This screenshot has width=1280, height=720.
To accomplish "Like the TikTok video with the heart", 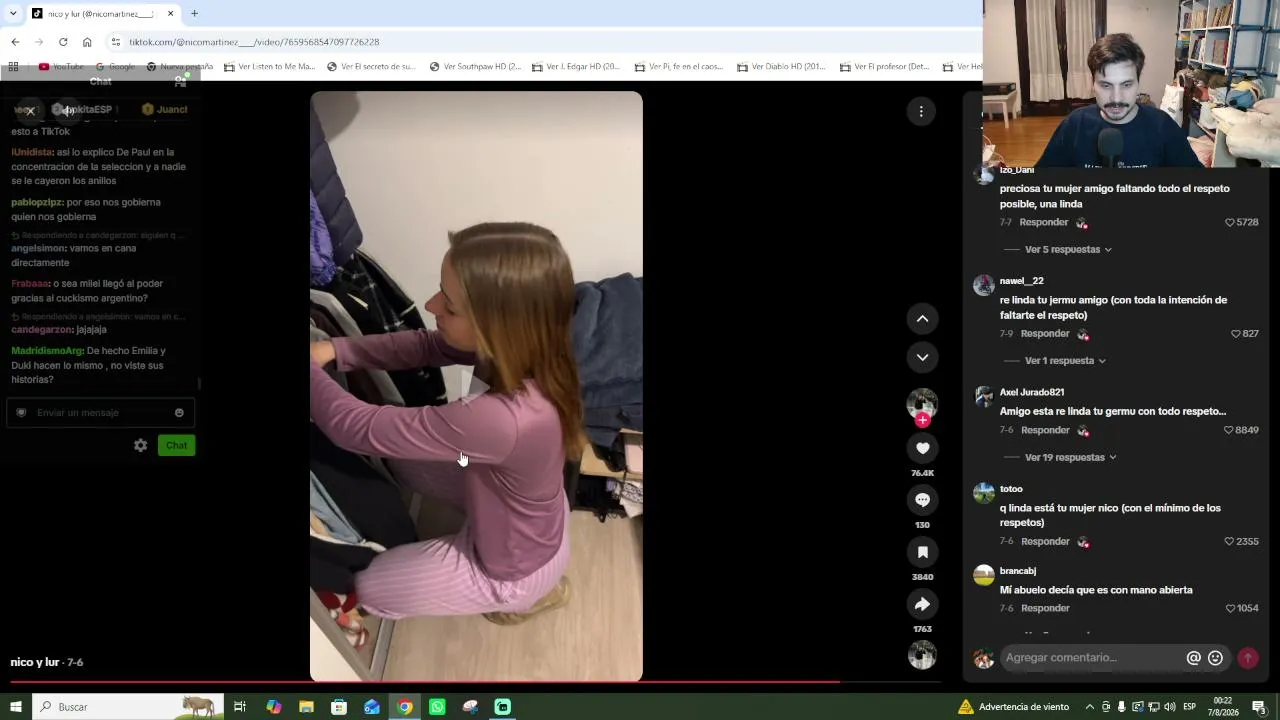I will coord(922,448).
